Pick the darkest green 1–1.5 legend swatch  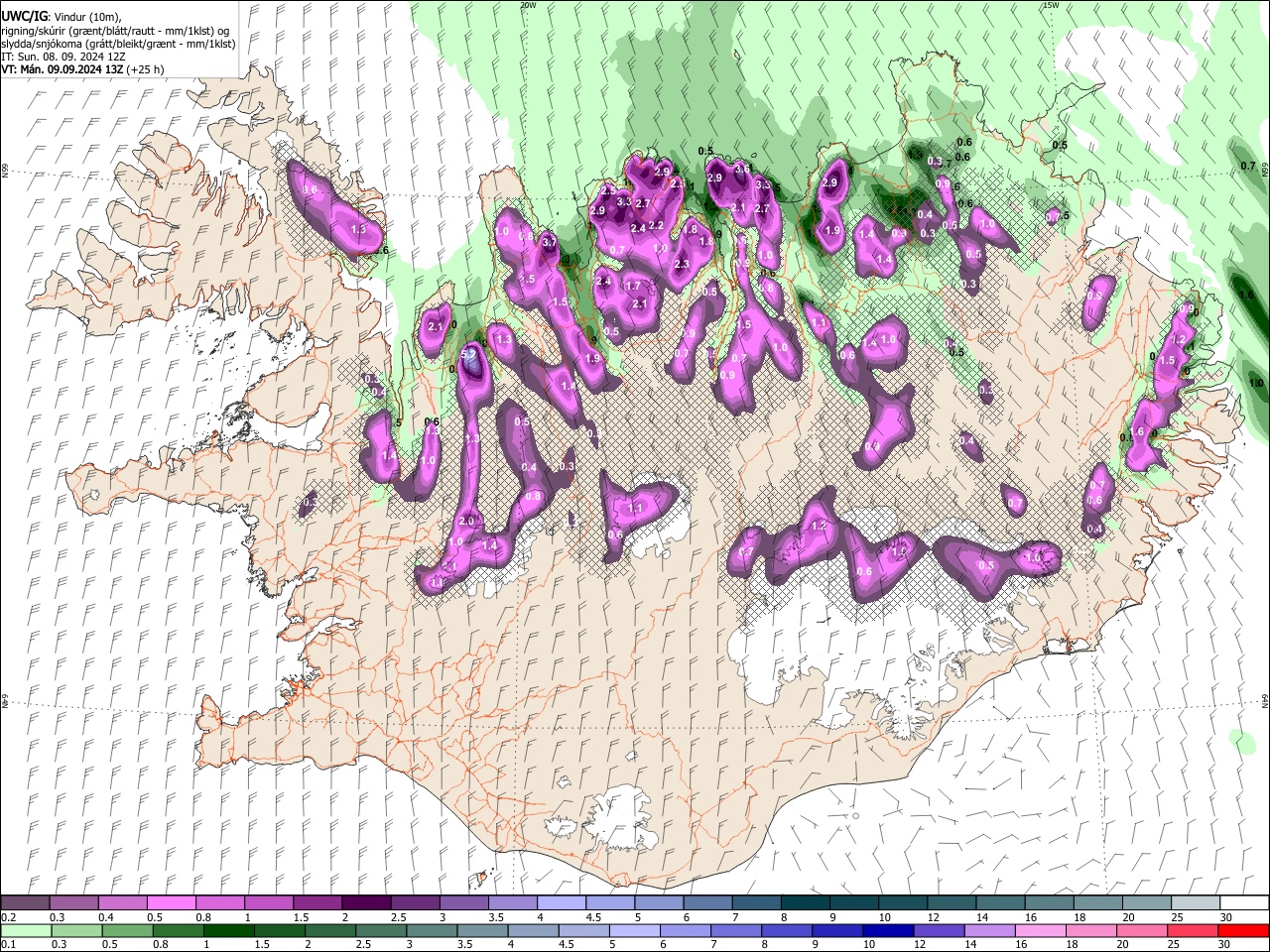point(229,930)
